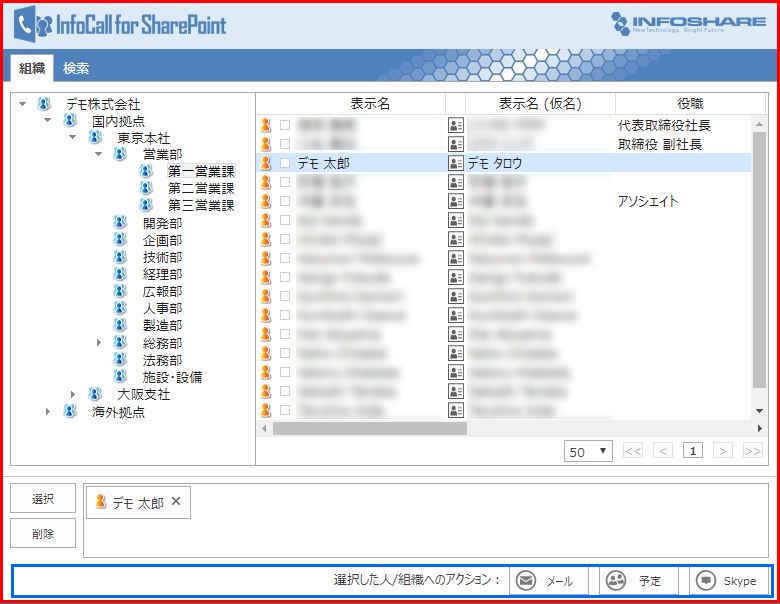Image resolution: width=780 pixels, height=604 pixels.
Task: Click the デモ株式会社 organization icon
Action: coord(44,104)
